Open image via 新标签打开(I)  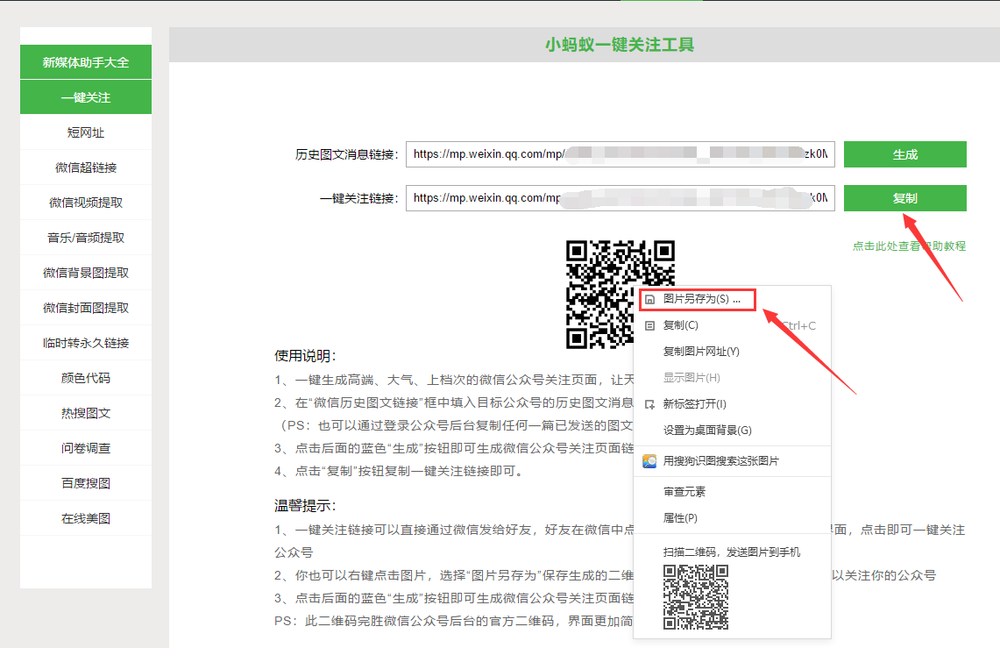732,404
